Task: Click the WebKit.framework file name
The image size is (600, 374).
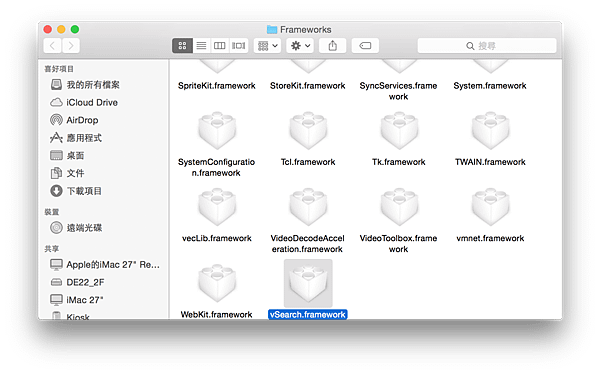Action: [x=217, y=315]
